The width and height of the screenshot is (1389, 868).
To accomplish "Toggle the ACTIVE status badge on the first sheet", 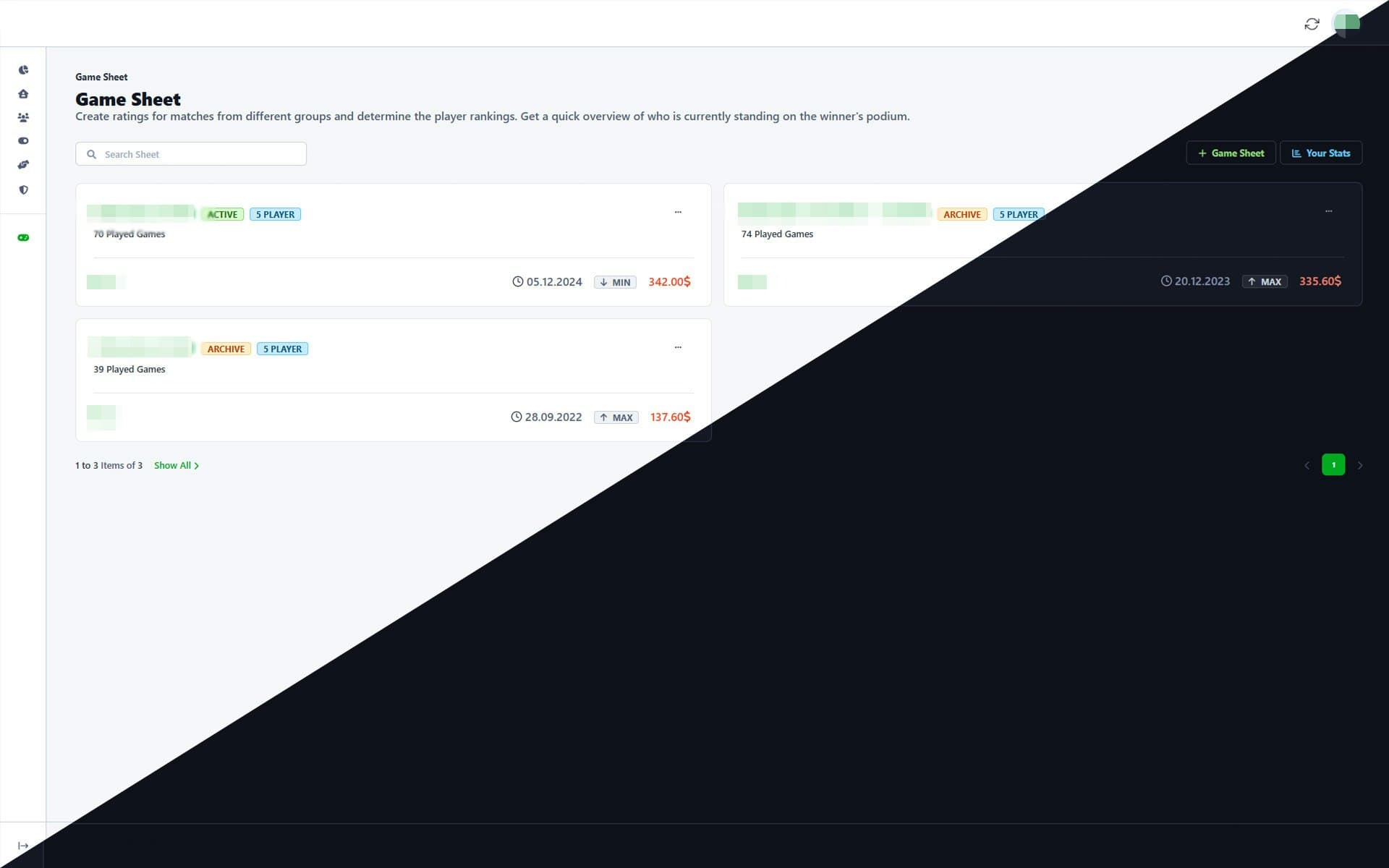I will (x=221, y=214).
